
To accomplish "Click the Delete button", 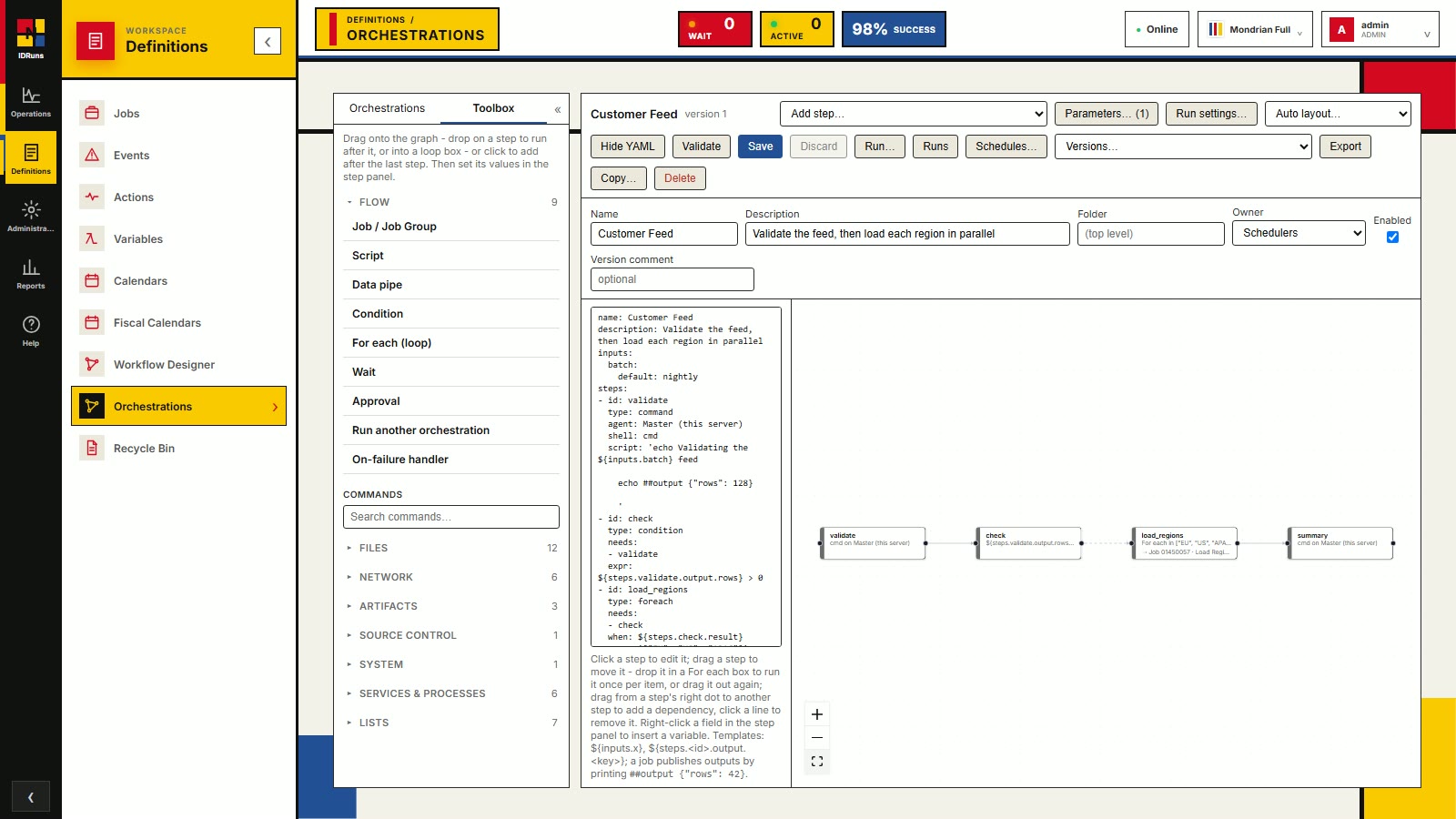I will coord(680,178).
